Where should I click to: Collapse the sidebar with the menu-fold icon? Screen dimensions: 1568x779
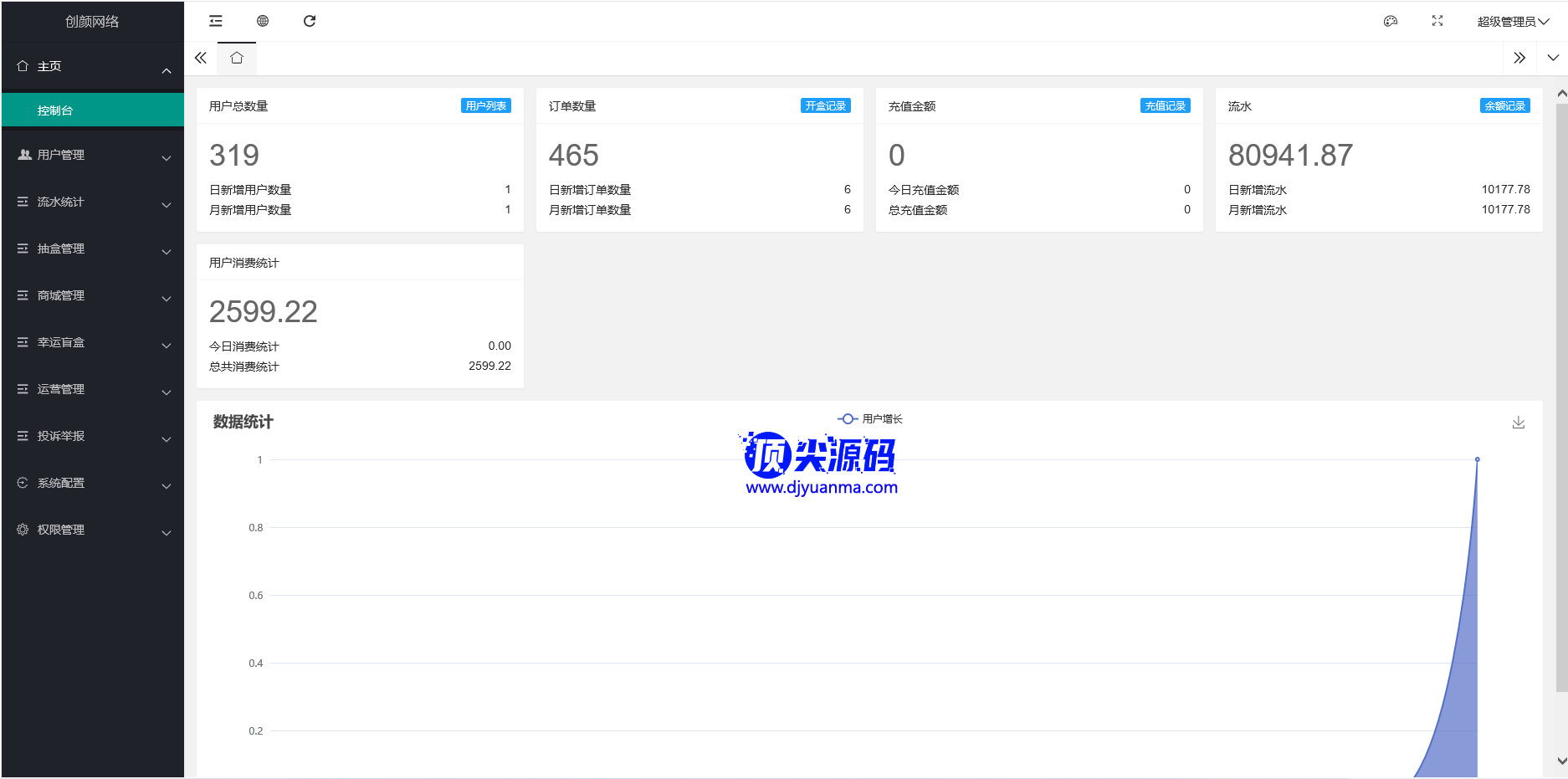[216, 21]
